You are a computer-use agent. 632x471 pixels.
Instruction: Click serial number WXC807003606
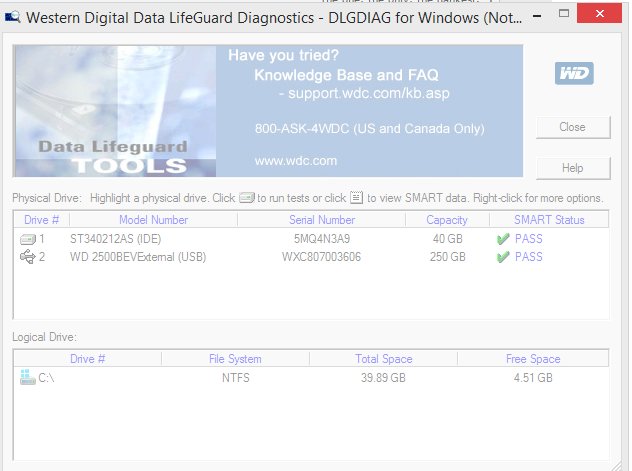click(321, 257)
